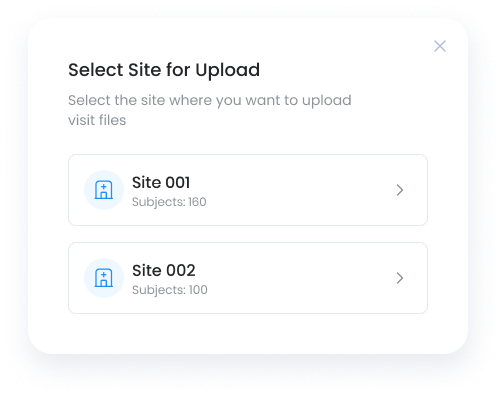Select the Site 002 name label
The width and height of the screenshot is (500, 396).
pos(164,270)
